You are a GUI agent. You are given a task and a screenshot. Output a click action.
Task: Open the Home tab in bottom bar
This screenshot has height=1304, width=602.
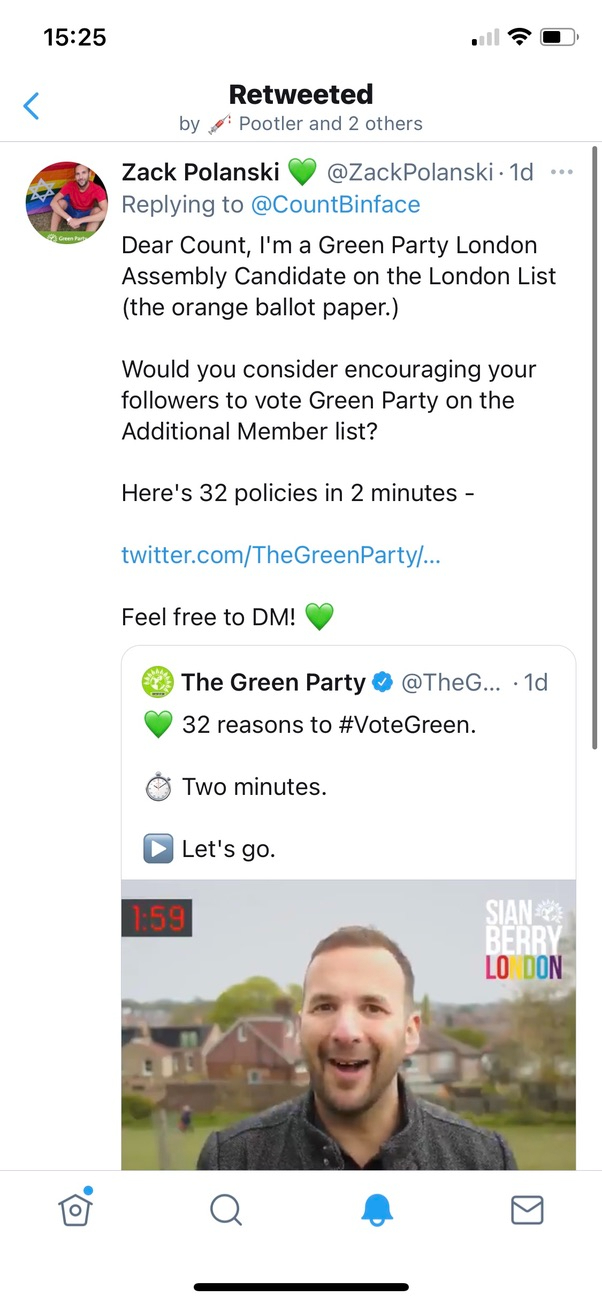tap(76, 1209)
